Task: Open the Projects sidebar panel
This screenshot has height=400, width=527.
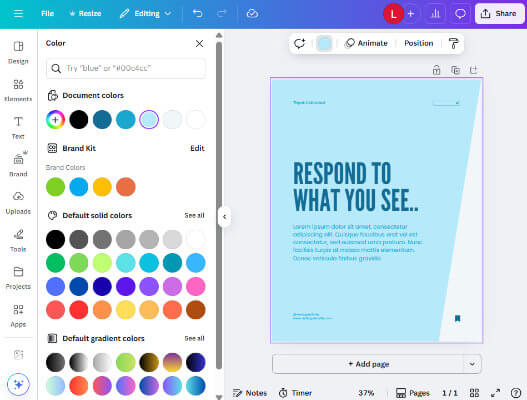Action: [18, 278]
